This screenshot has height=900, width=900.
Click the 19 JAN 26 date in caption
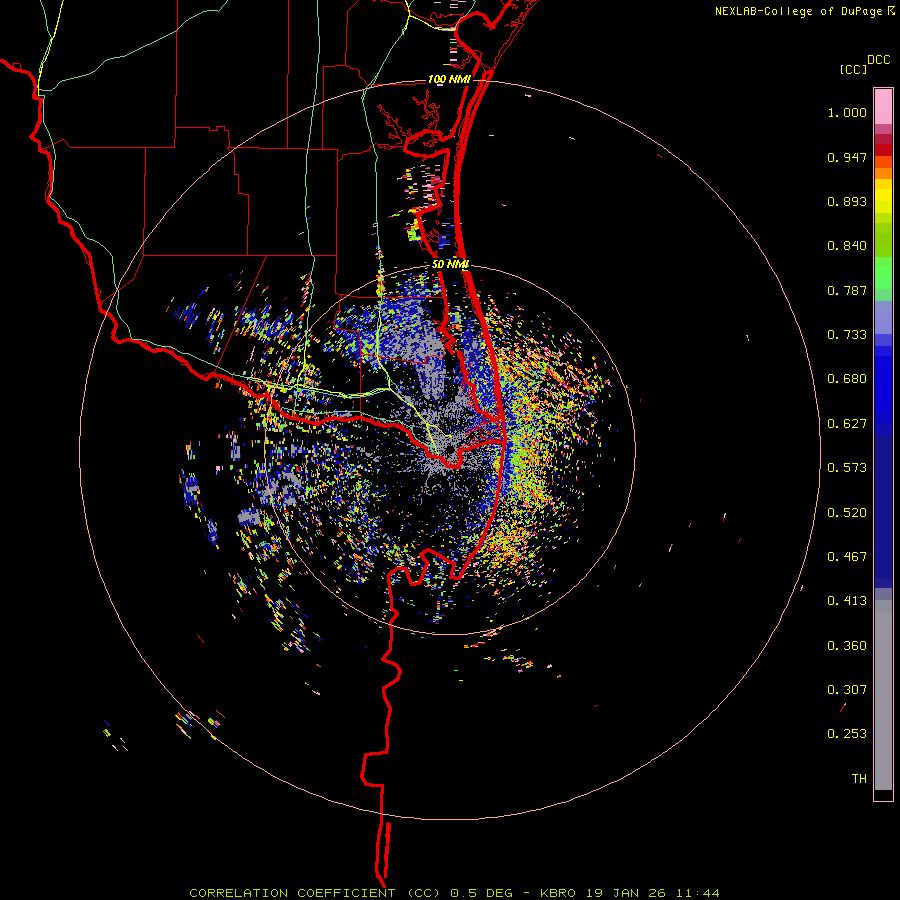(626, 893)
